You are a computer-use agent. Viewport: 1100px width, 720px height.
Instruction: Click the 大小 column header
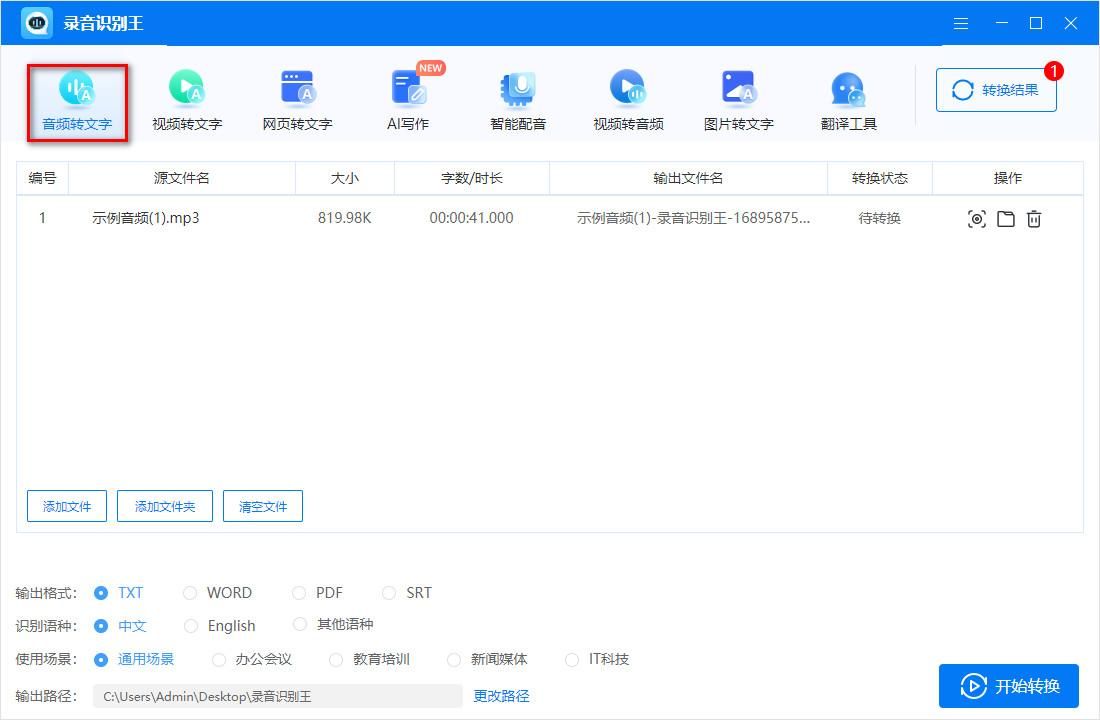(344, 178)
